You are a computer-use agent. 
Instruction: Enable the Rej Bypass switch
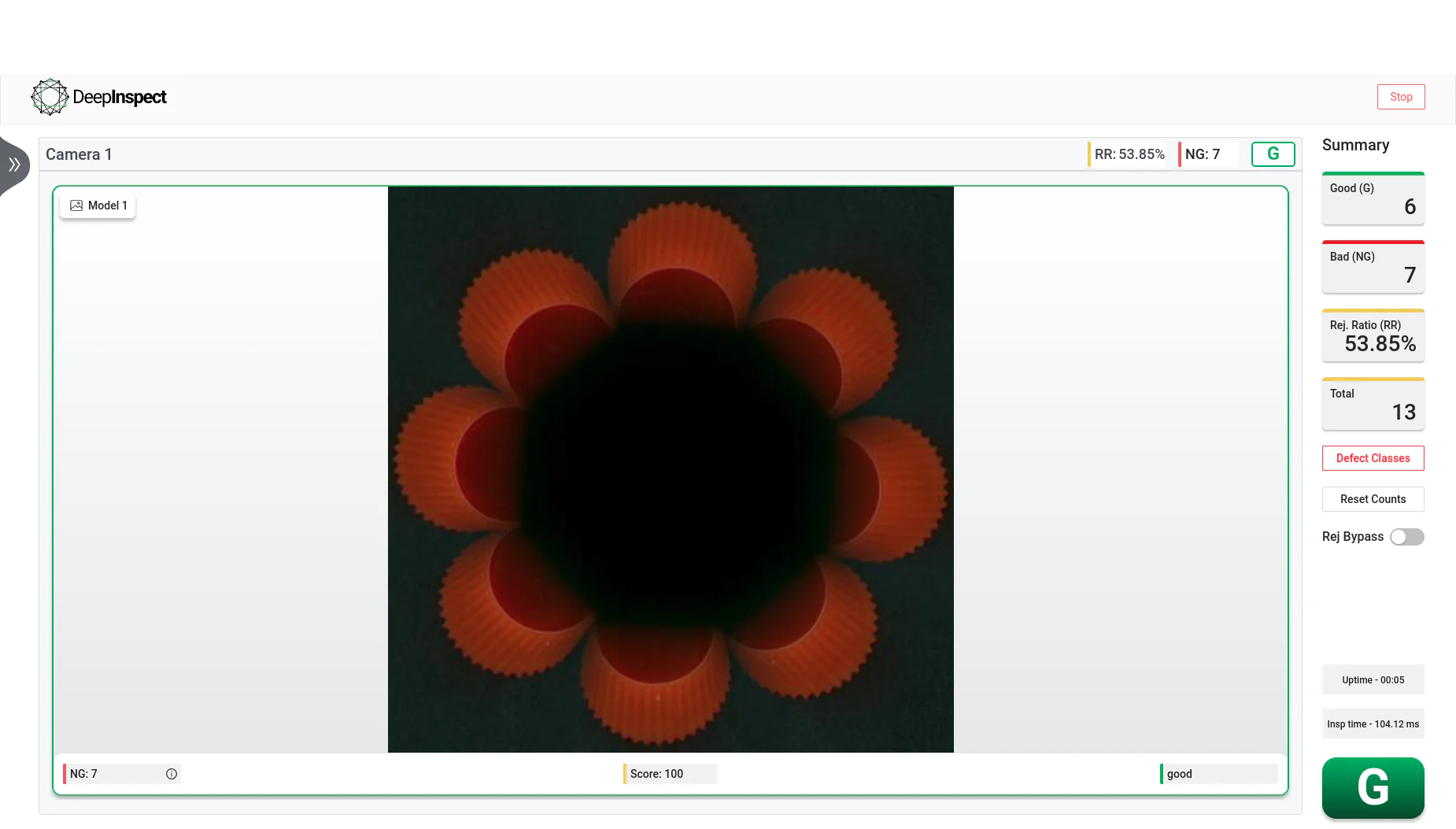tap(1408, 537)
